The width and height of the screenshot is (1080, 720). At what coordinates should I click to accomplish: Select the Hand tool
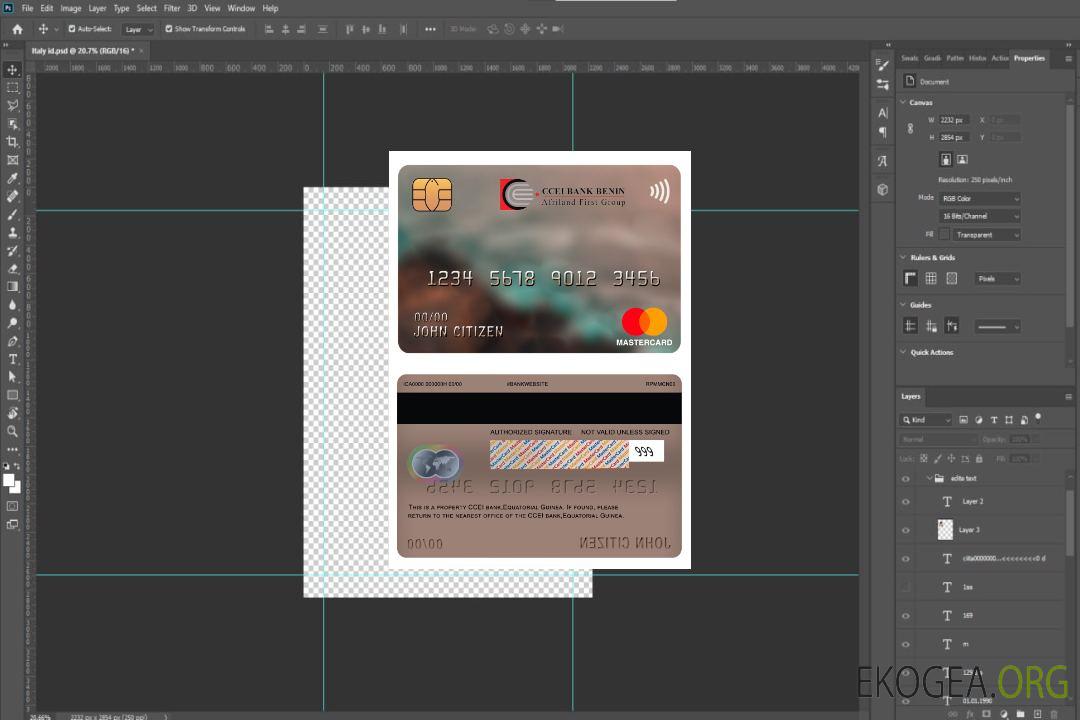(x=12, y=413)
